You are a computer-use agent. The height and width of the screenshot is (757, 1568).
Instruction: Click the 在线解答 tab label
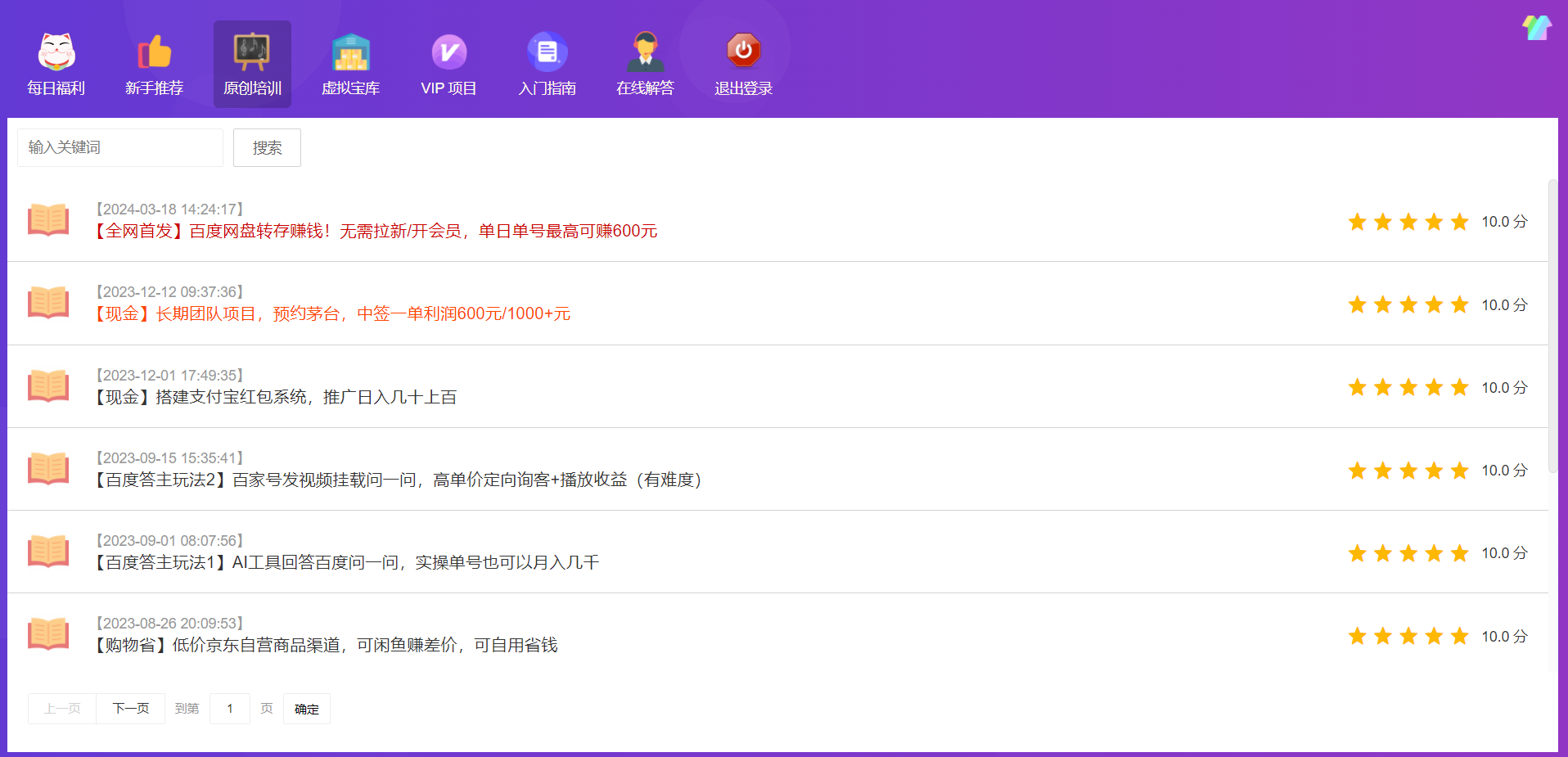[646, 88]
